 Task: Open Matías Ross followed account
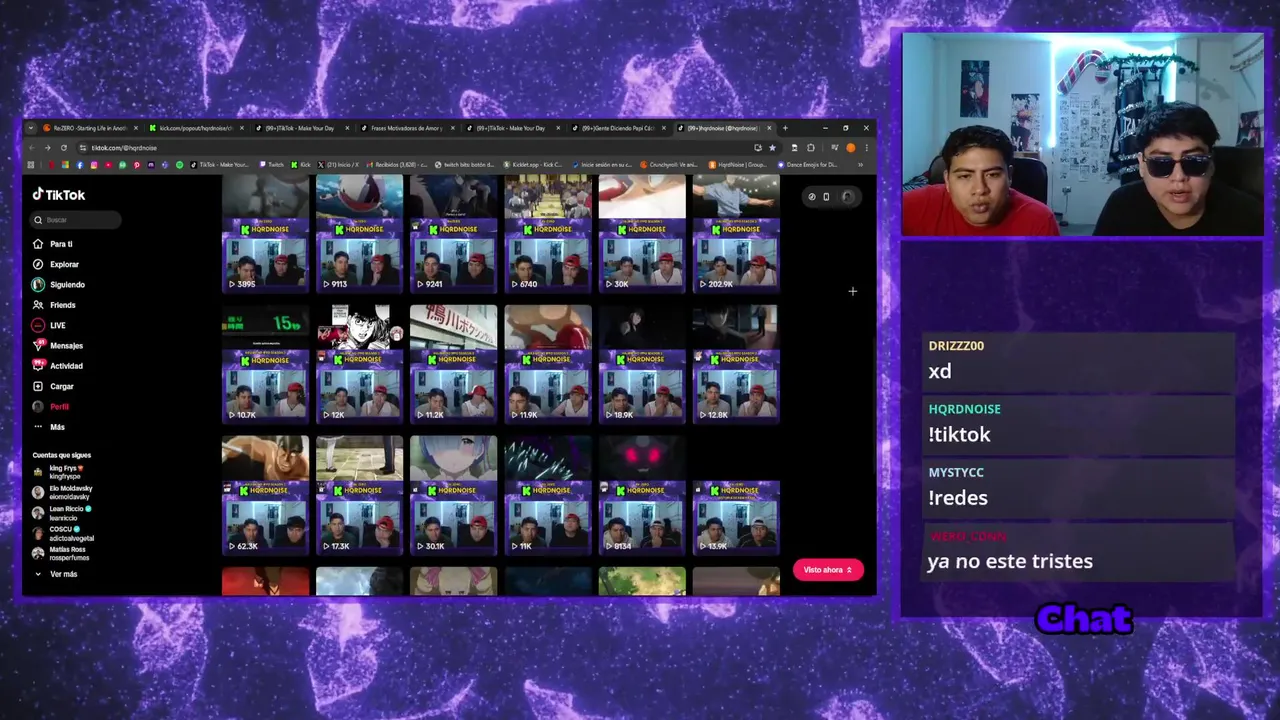pyautogui.click(x=62, y=553)
